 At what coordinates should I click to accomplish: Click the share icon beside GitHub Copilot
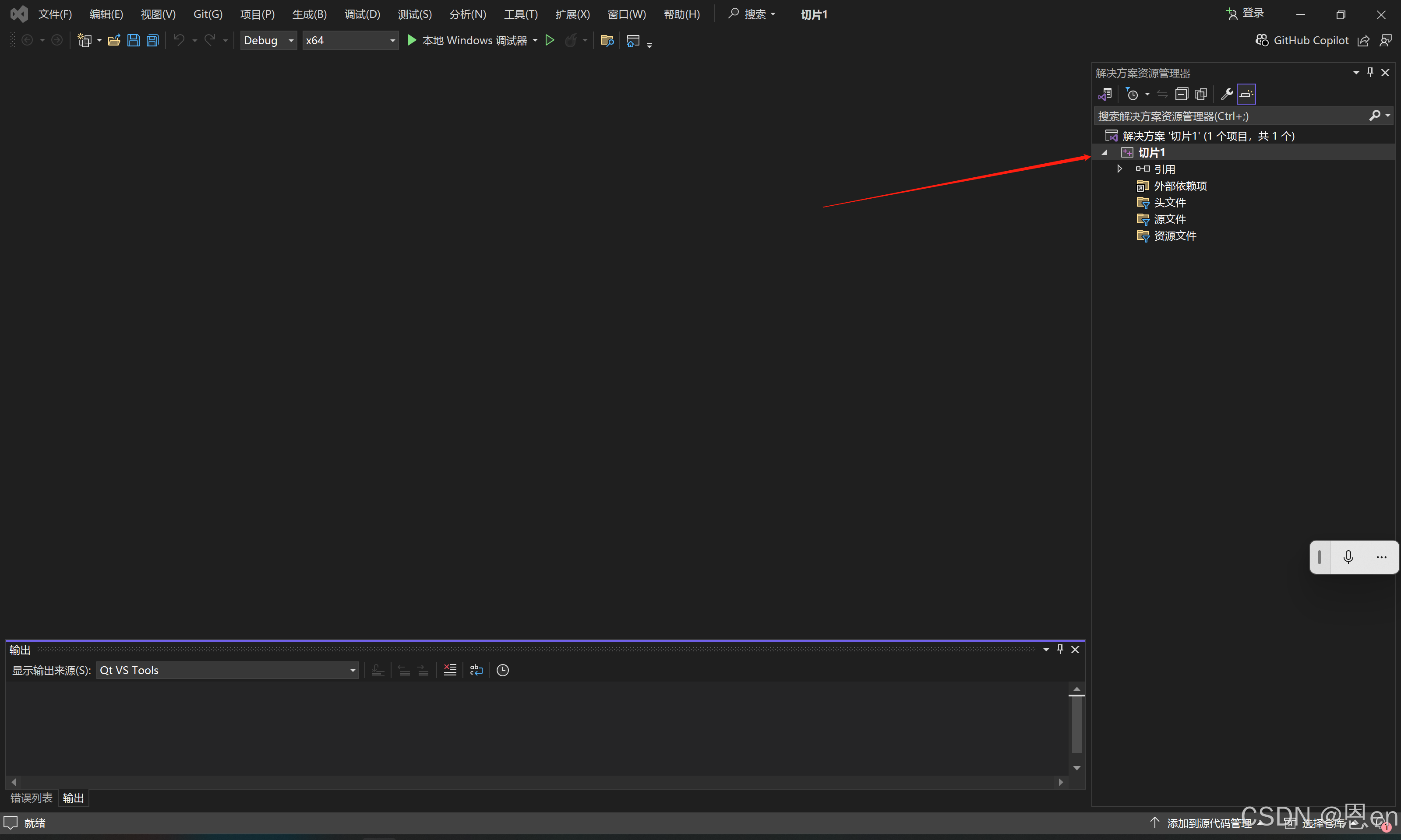click(x=1364, y=41)
